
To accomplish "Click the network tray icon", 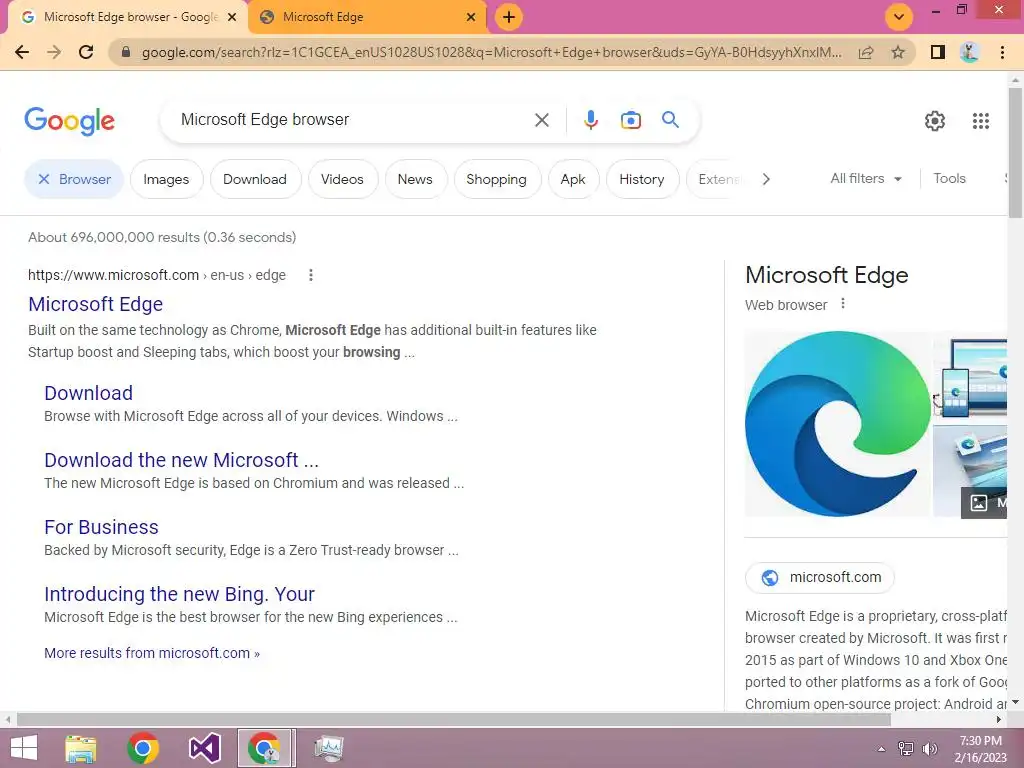I will (906, 749).
